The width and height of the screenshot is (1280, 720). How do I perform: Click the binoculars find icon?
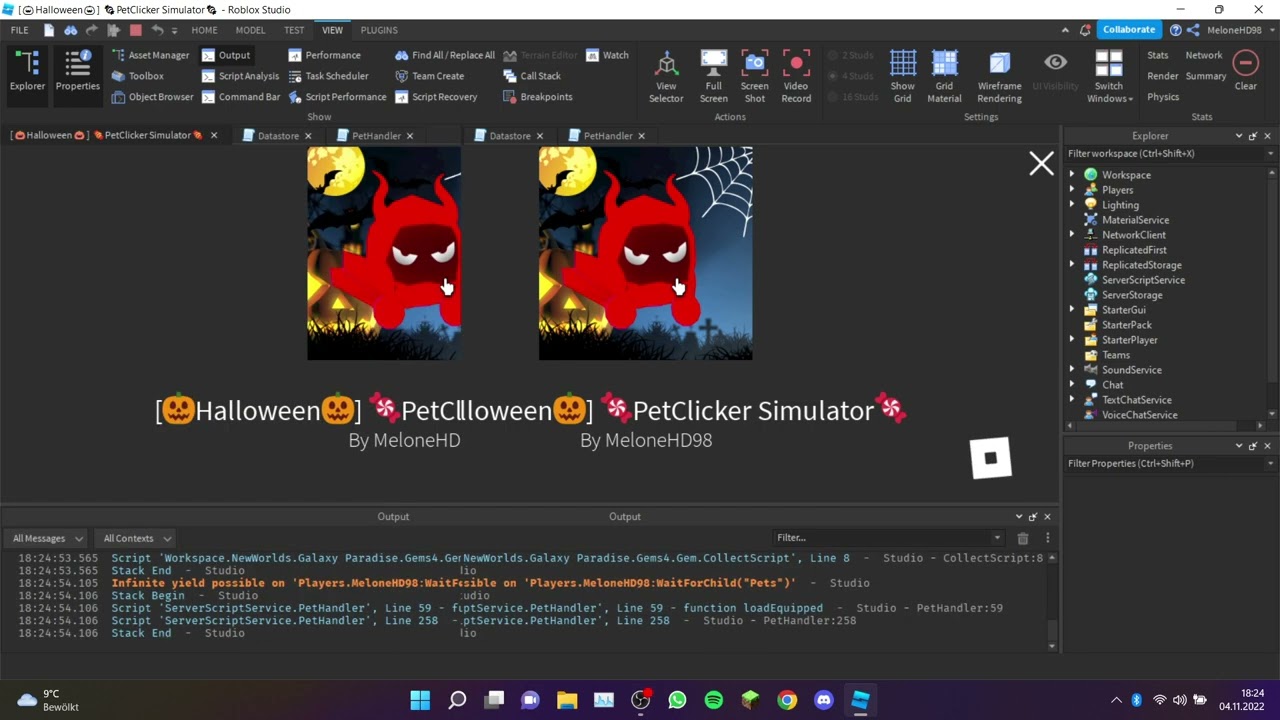tap(71, 30)
